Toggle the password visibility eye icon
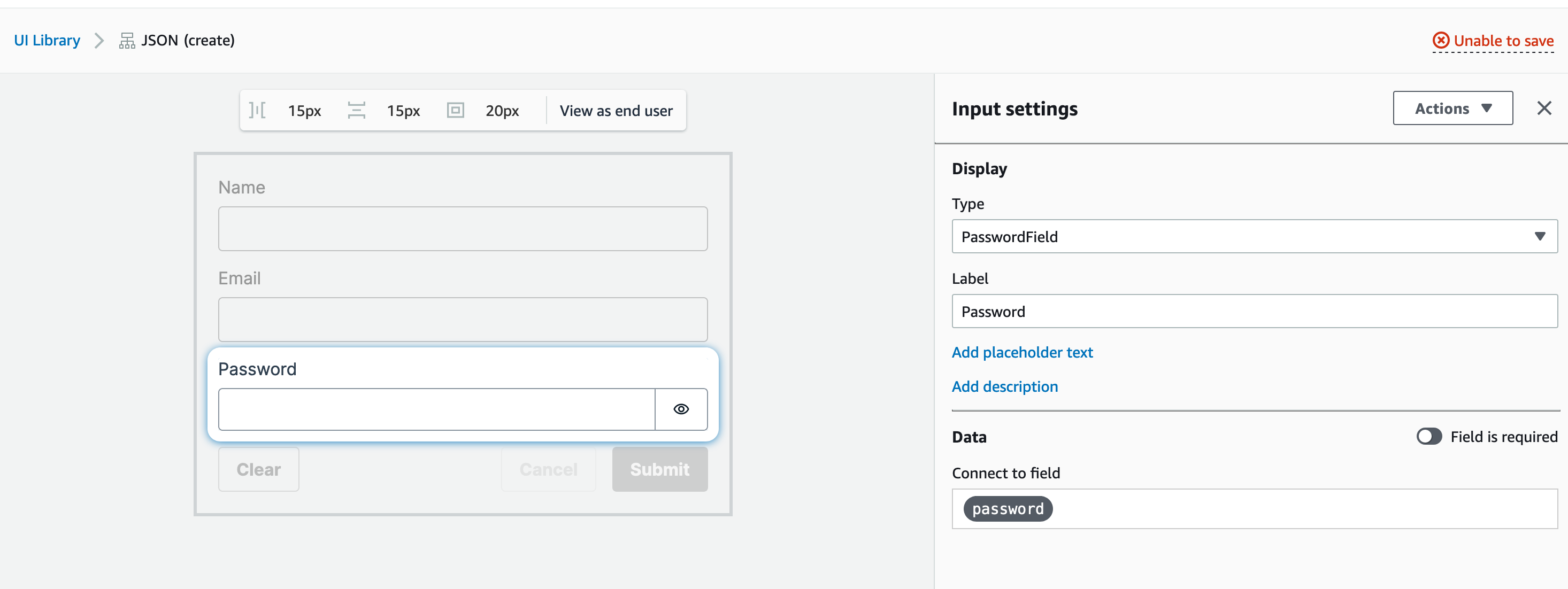This screenshot has width=1568, height=589. click(681, 409)
